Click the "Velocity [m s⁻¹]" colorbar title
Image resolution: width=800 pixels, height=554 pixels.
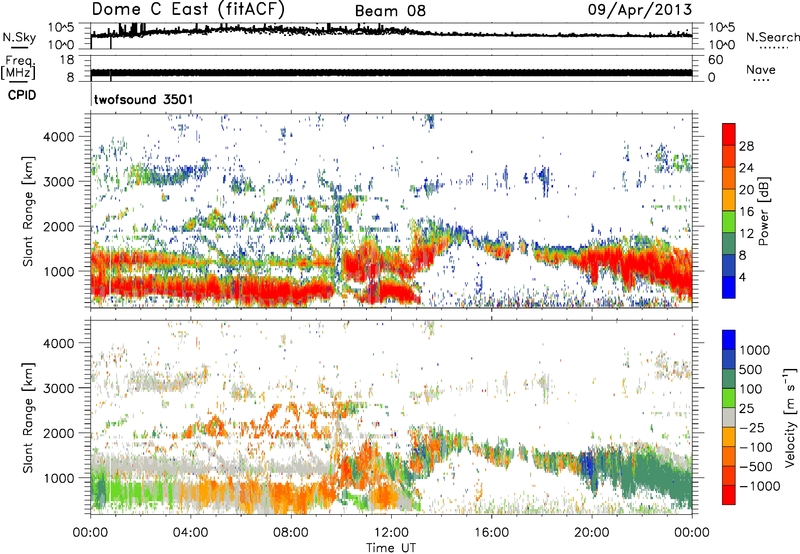790,417
